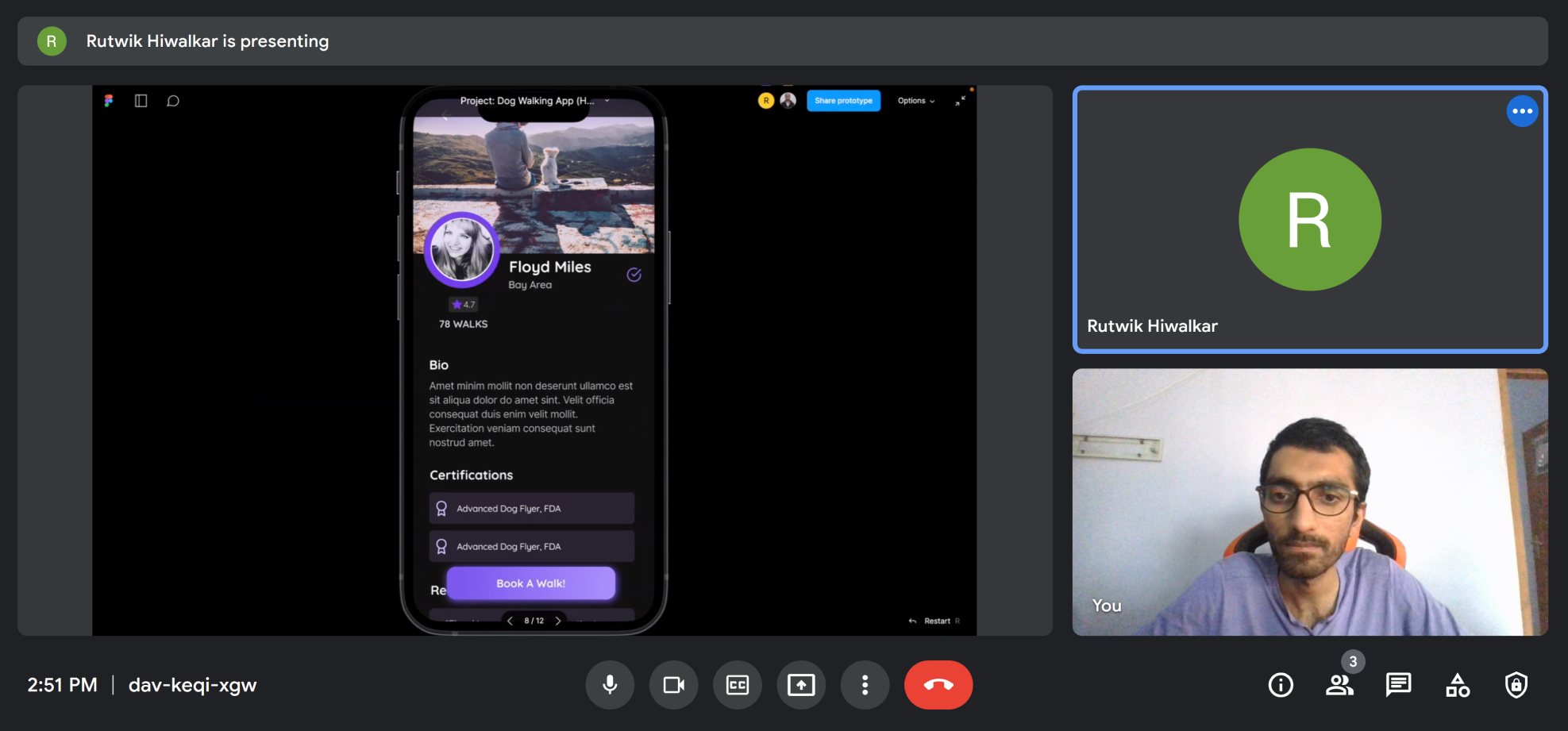Click Figma fullscreen arrows icon

(x=961, y=101)
